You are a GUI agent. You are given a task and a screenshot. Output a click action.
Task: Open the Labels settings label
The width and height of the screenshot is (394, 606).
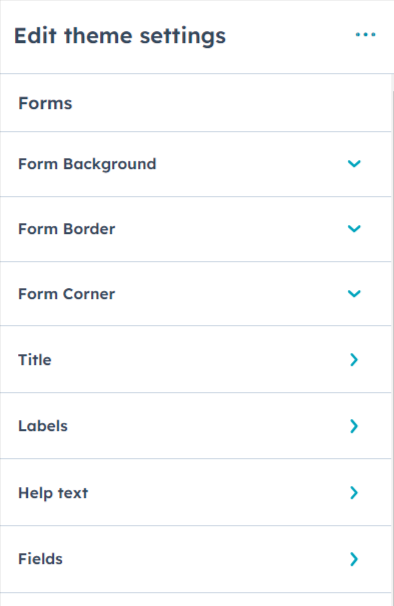[43, 426]
